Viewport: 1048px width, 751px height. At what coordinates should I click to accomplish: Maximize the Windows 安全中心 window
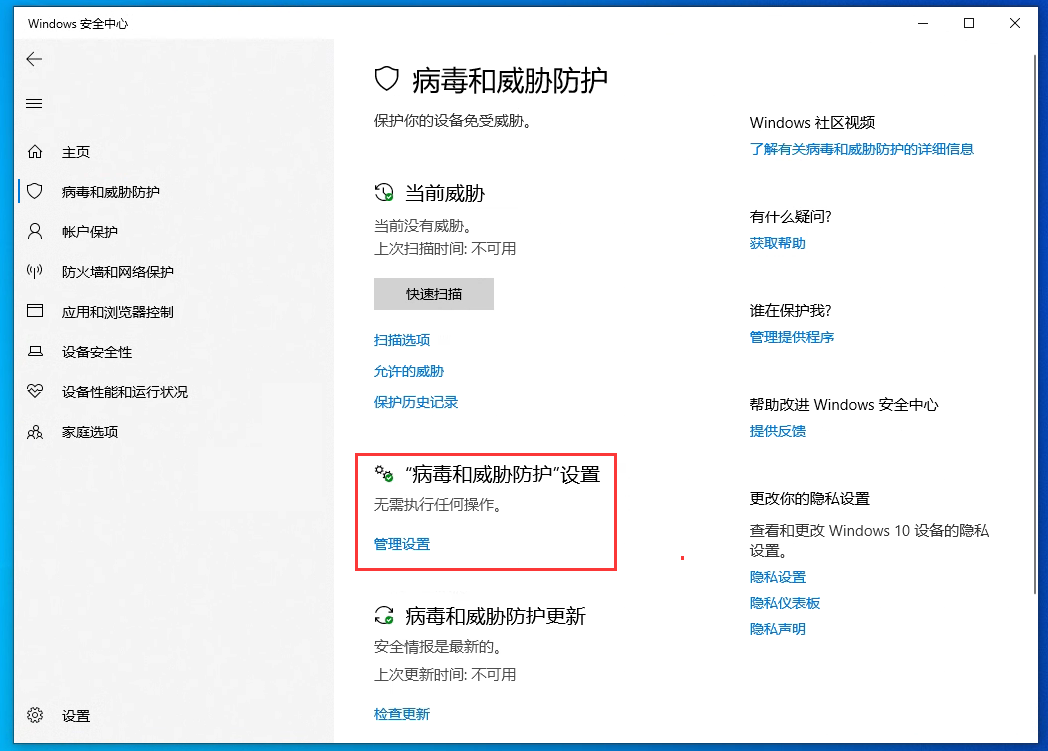point(968,23)
